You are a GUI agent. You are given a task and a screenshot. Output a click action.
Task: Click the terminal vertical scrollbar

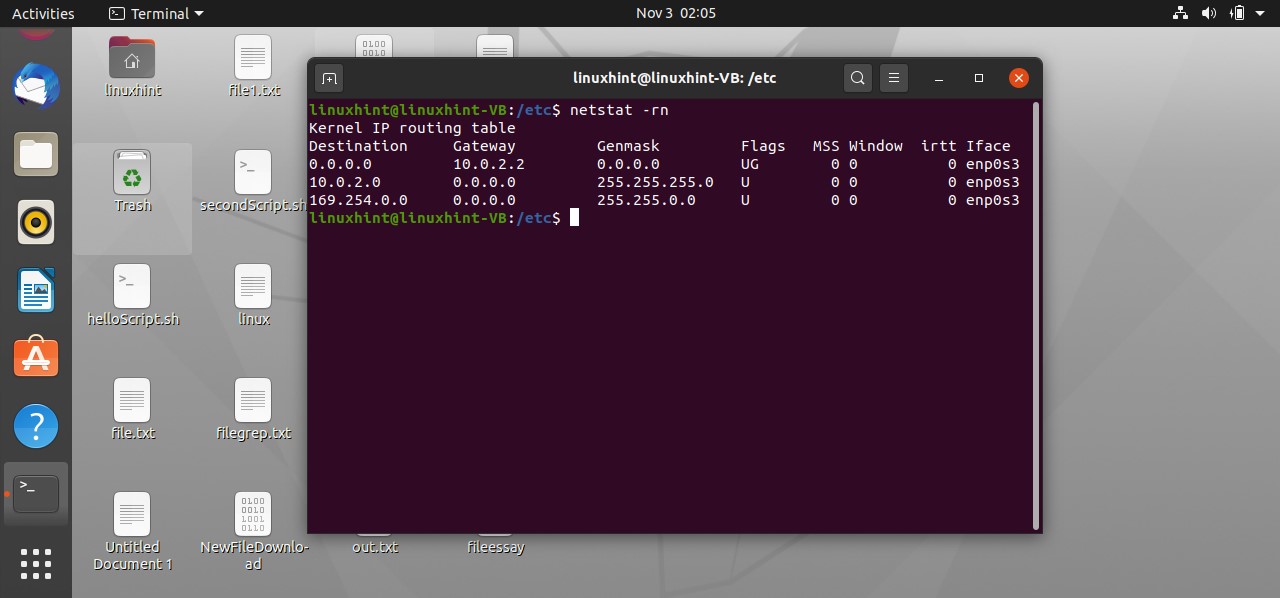[1034, 314]
